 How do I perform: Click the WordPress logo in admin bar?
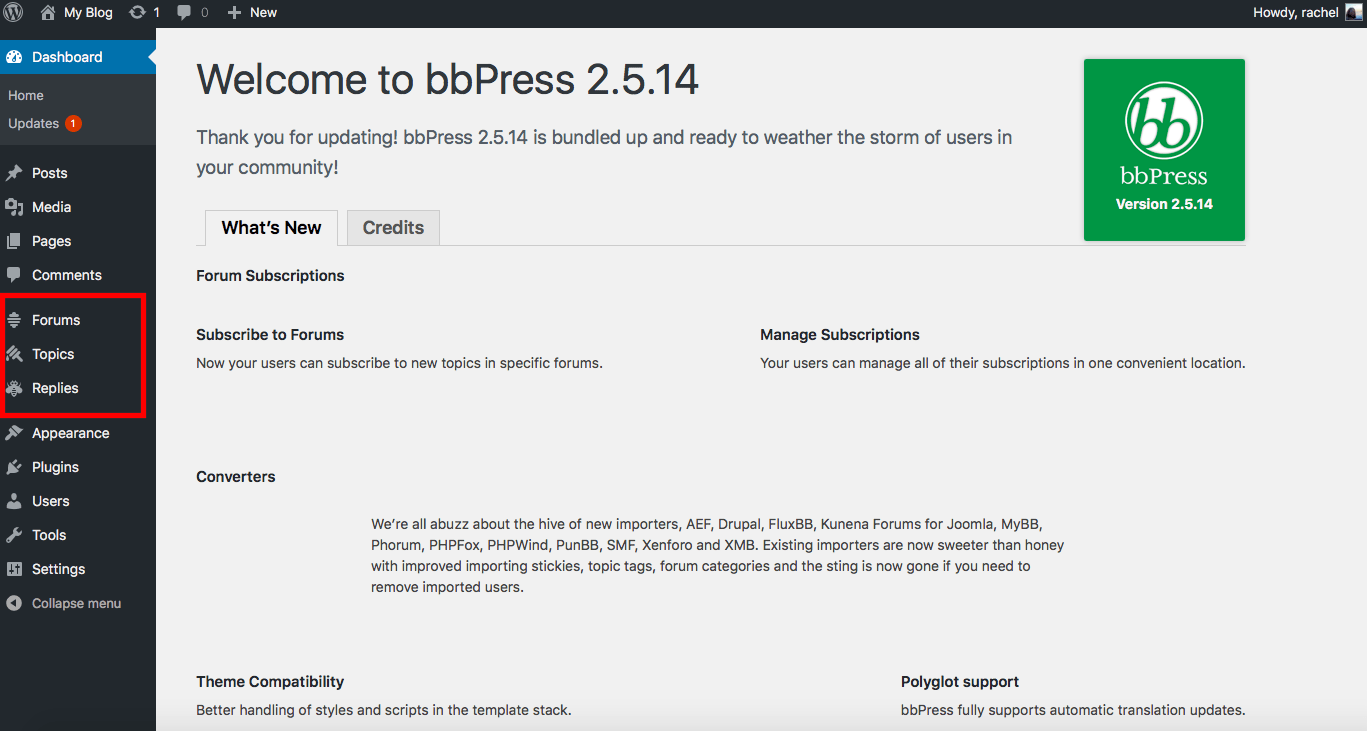click(14, 12)
